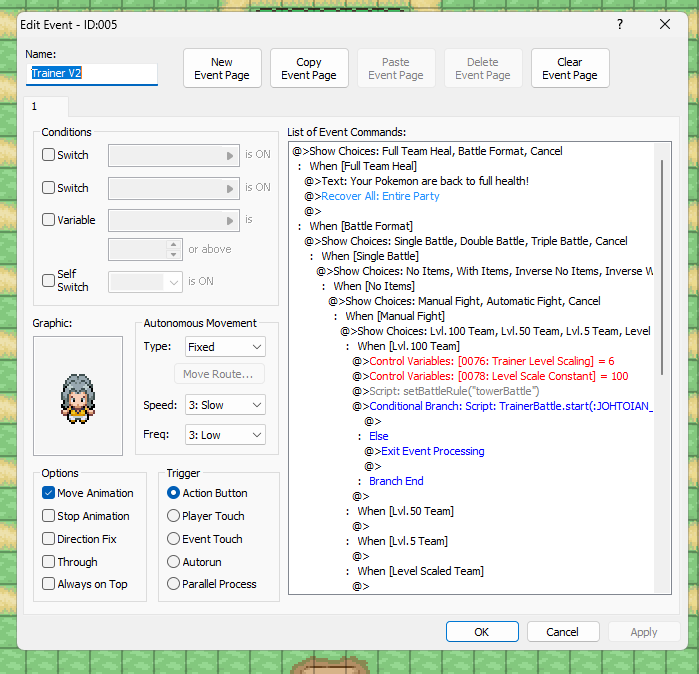Click OK to confirm event changes
This screenshot has height=674, width=699.
481,631
